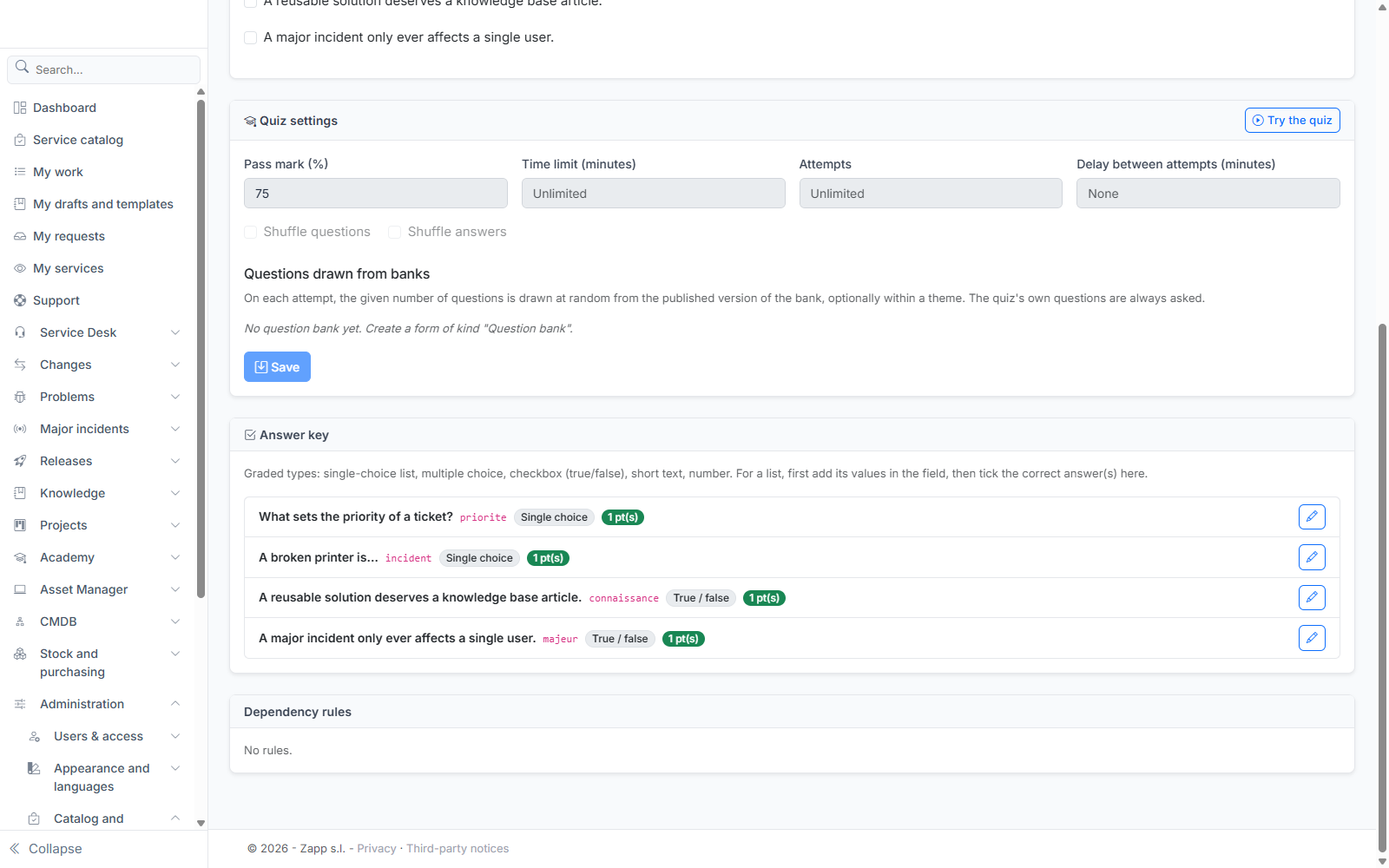
Task: Click the Support lifebuoy icon
Action: click(x=20, y=300)
